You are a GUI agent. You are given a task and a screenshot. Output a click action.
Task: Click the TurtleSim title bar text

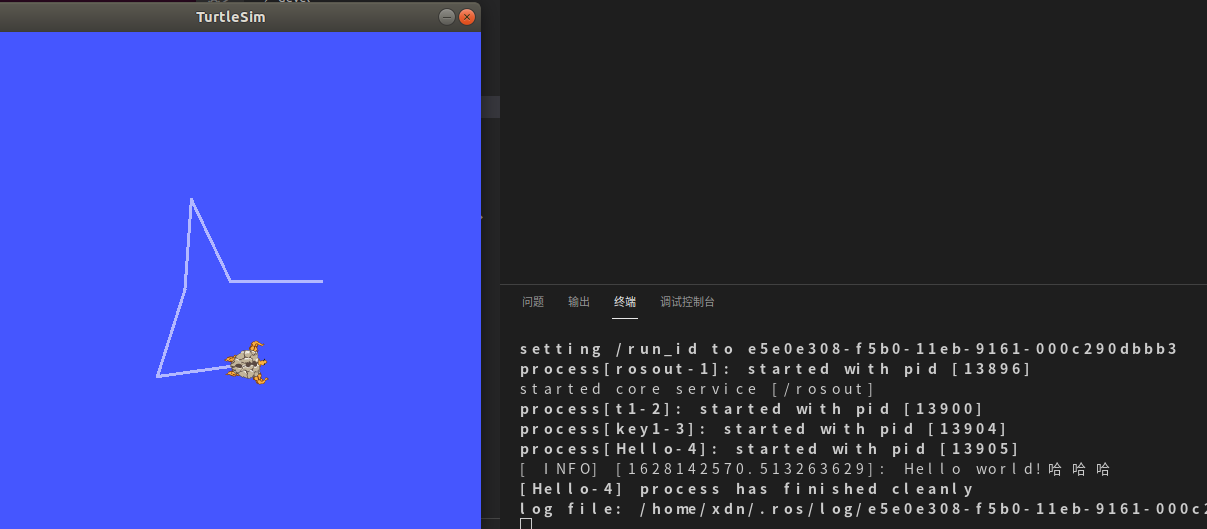231,17
